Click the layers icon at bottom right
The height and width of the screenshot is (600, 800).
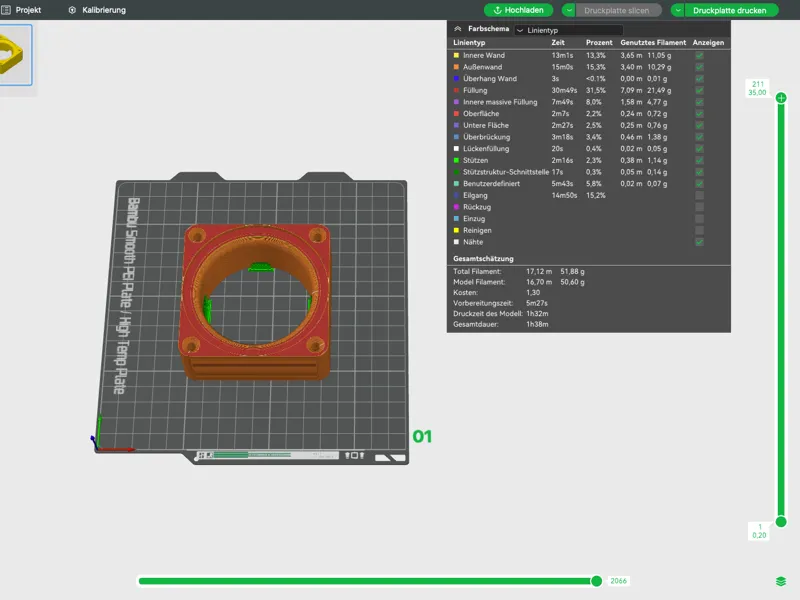coord(781,581)
